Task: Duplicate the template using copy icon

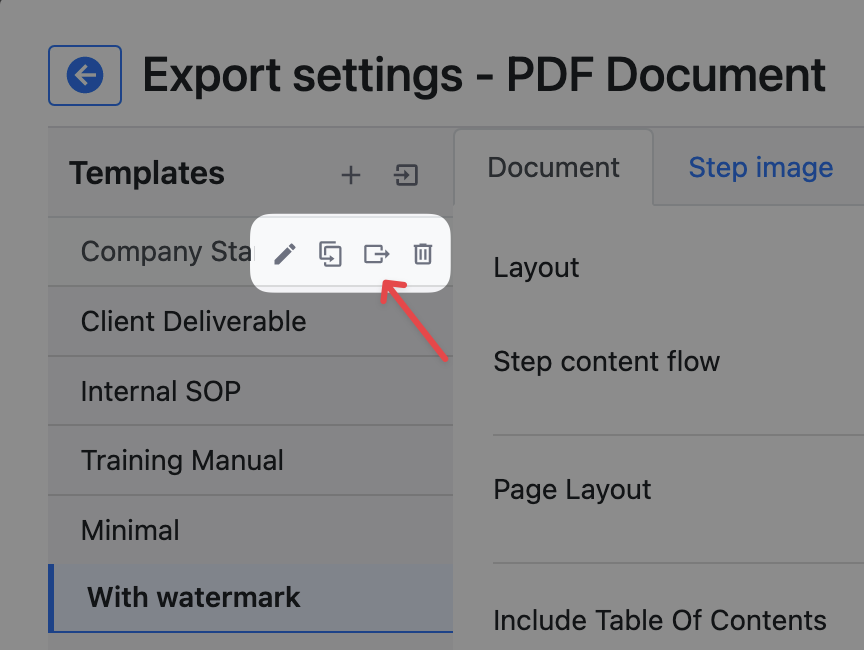Action: [x=330, y=254]
